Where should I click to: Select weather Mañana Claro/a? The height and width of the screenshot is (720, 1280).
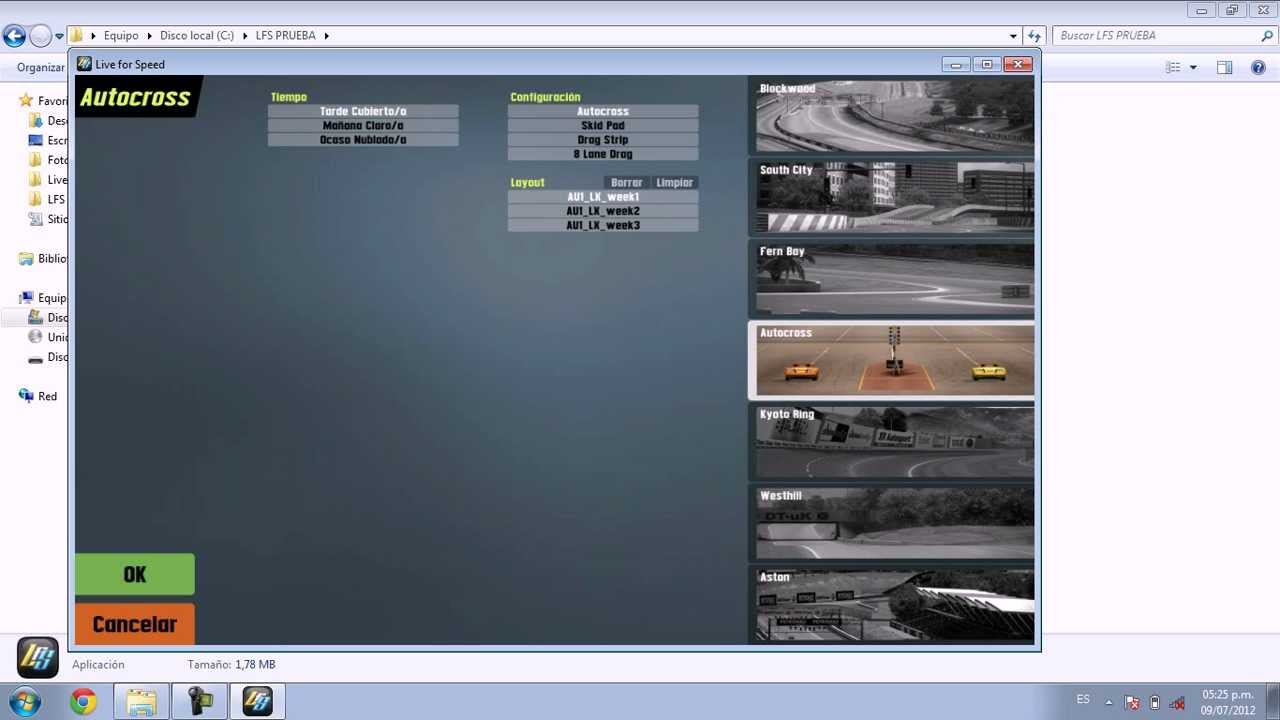pos(363,126)
